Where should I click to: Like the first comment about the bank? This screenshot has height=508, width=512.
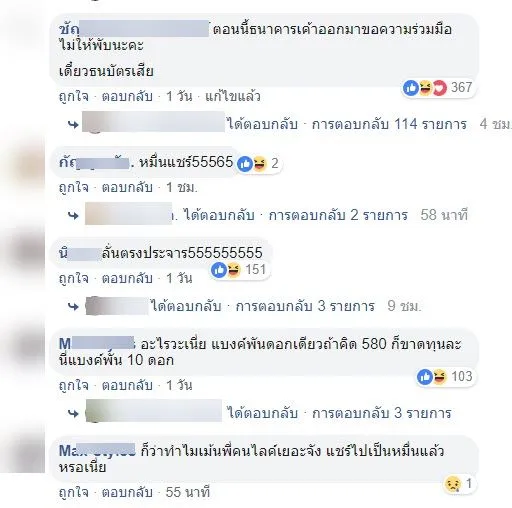pyautogui.click(x=74, y=97)
